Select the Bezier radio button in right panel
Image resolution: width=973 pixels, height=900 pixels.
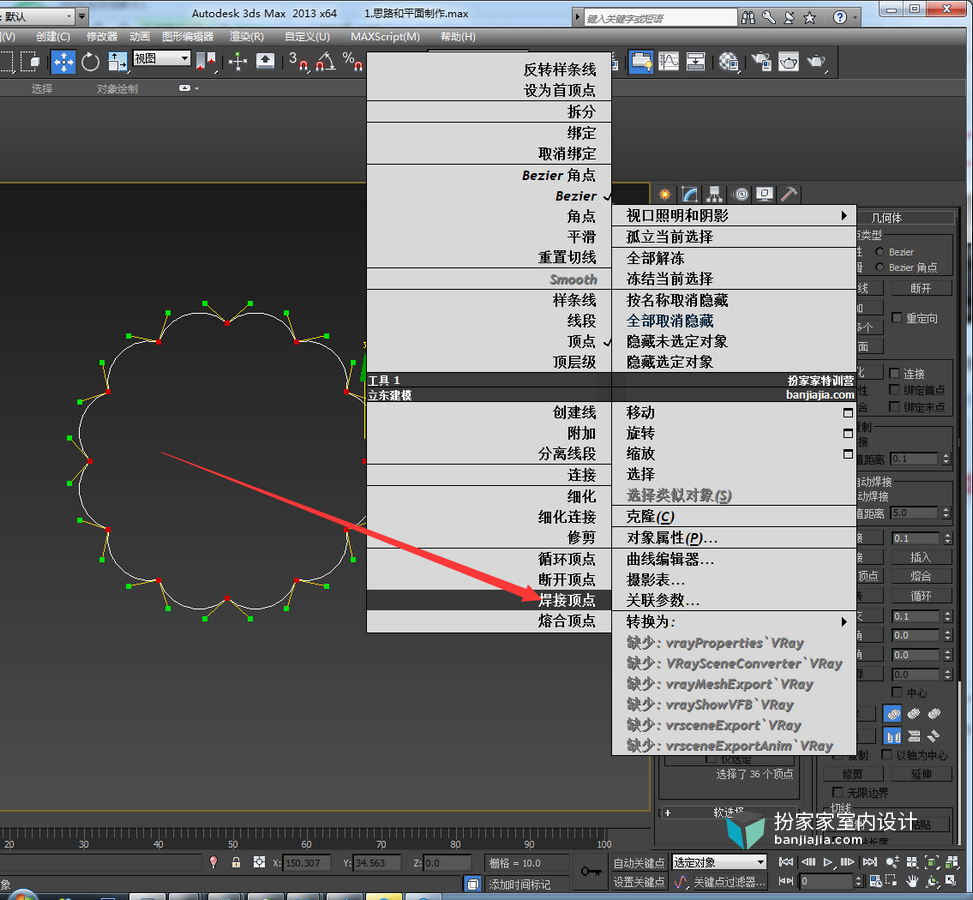[x=879, y=252]
